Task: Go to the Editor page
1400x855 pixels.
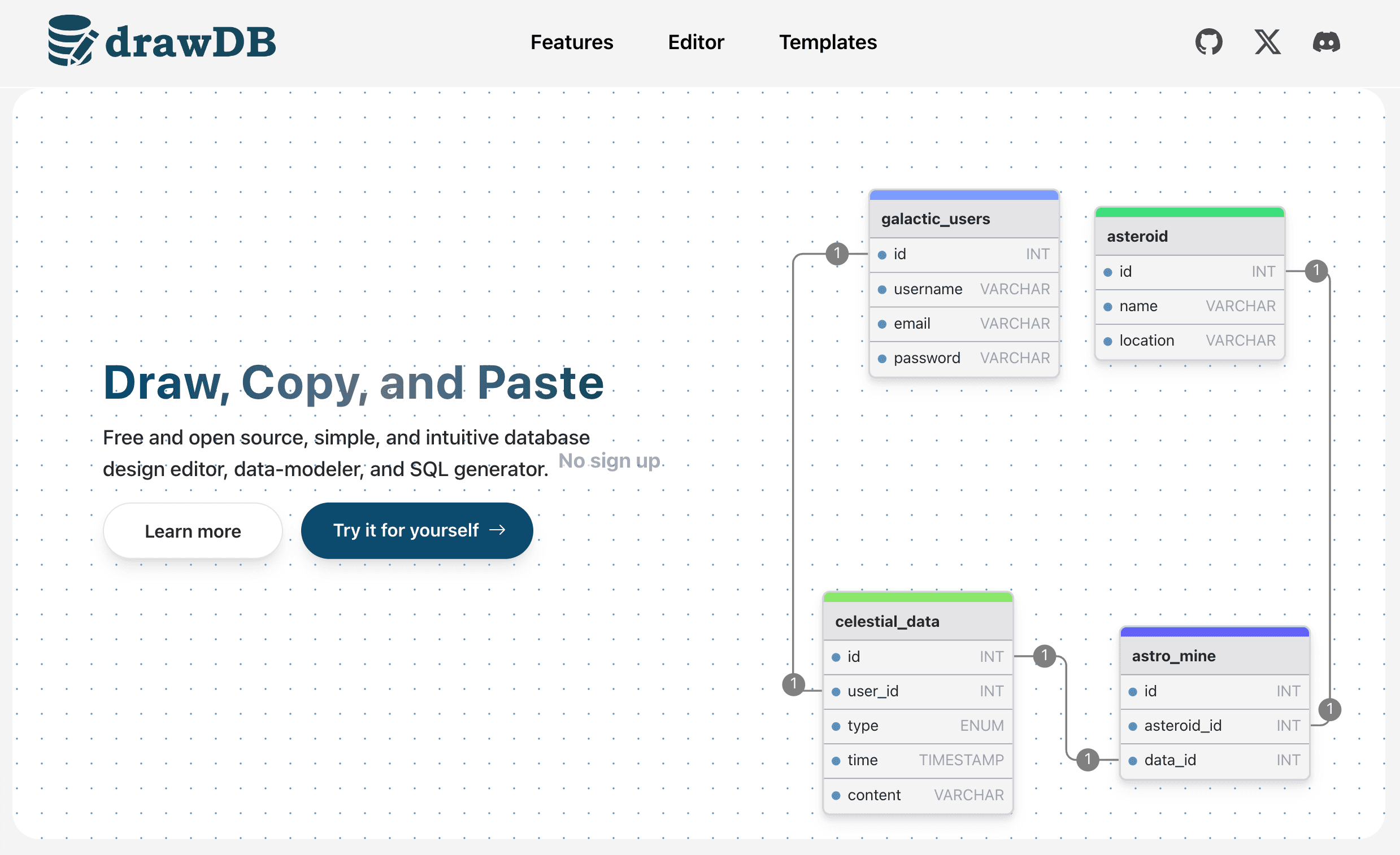Action: 695,42
